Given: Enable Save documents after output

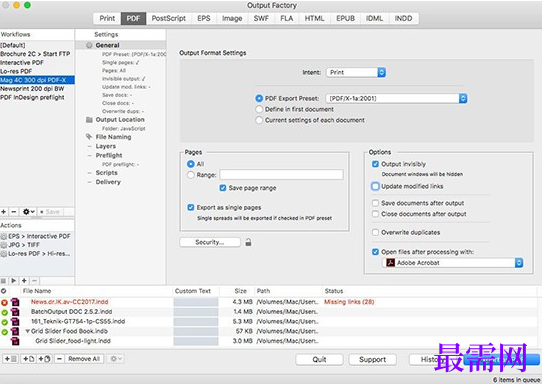Looking at the screenshot, I should (x=375, y=203).
